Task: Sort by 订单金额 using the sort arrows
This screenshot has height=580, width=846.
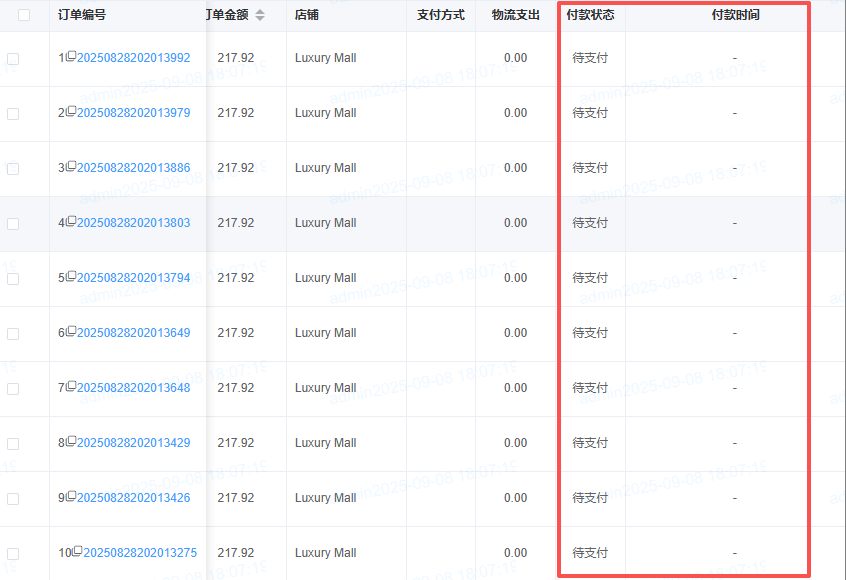Action: (x=260, y=15)
